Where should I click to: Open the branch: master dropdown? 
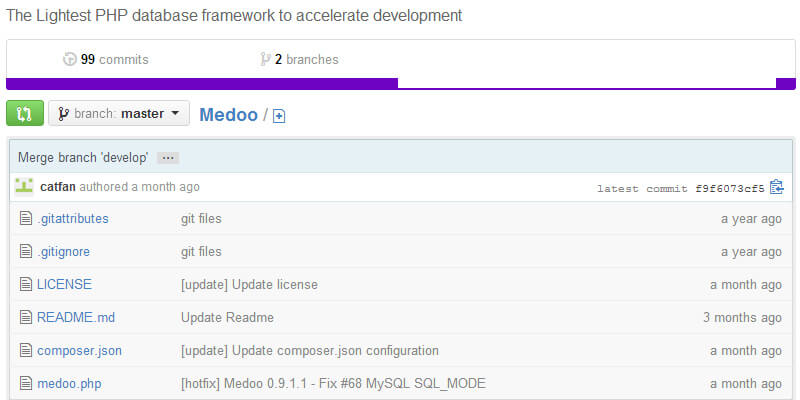coord(119,113)
